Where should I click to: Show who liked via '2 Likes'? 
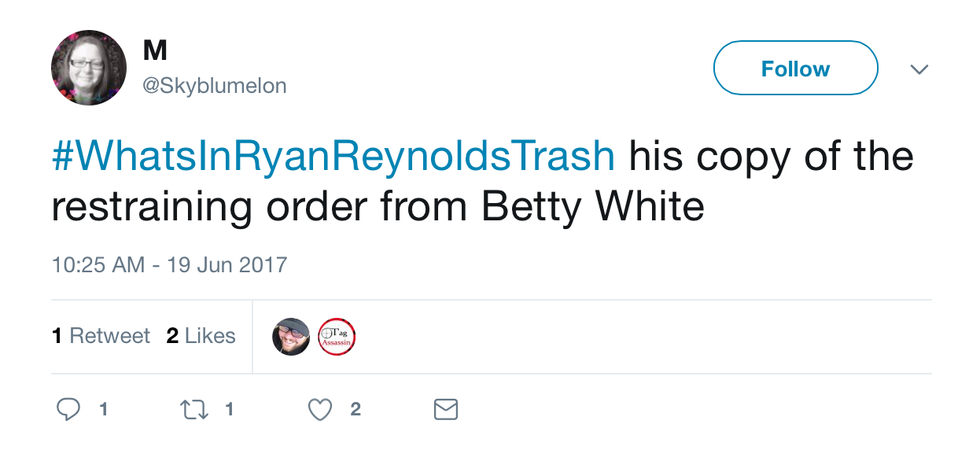pos(201,336)
